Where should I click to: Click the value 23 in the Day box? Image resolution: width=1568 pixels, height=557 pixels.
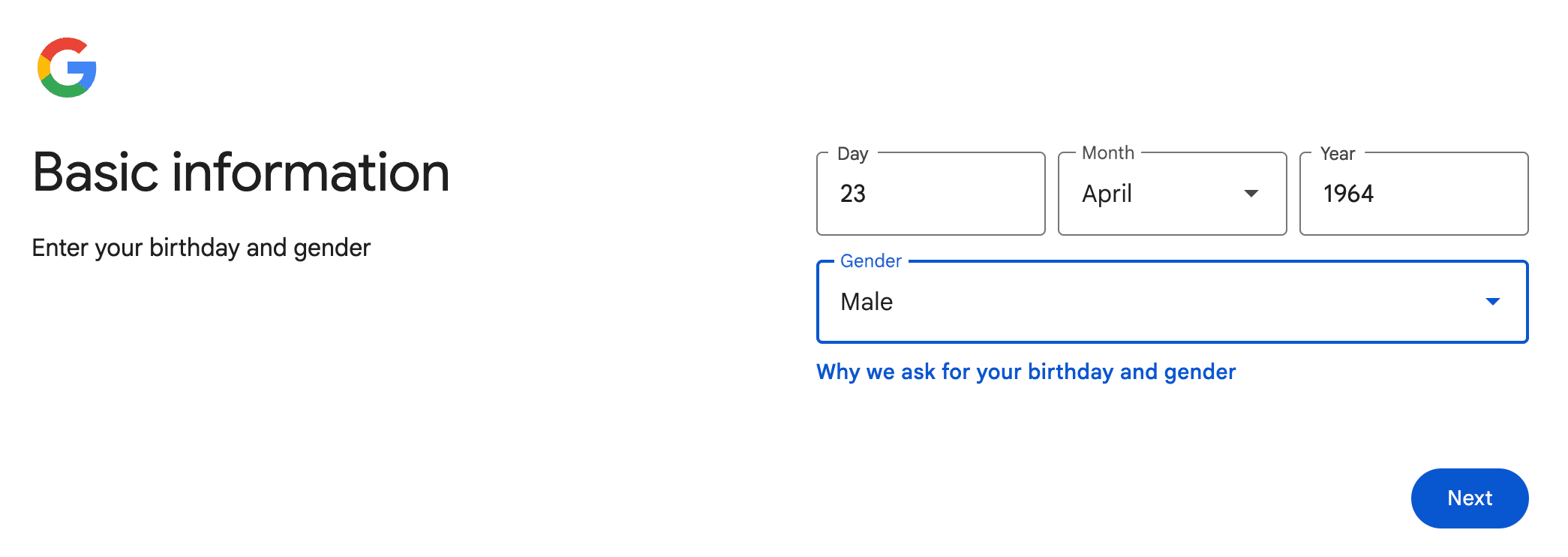pyautogui.click(x=854, y=194)
